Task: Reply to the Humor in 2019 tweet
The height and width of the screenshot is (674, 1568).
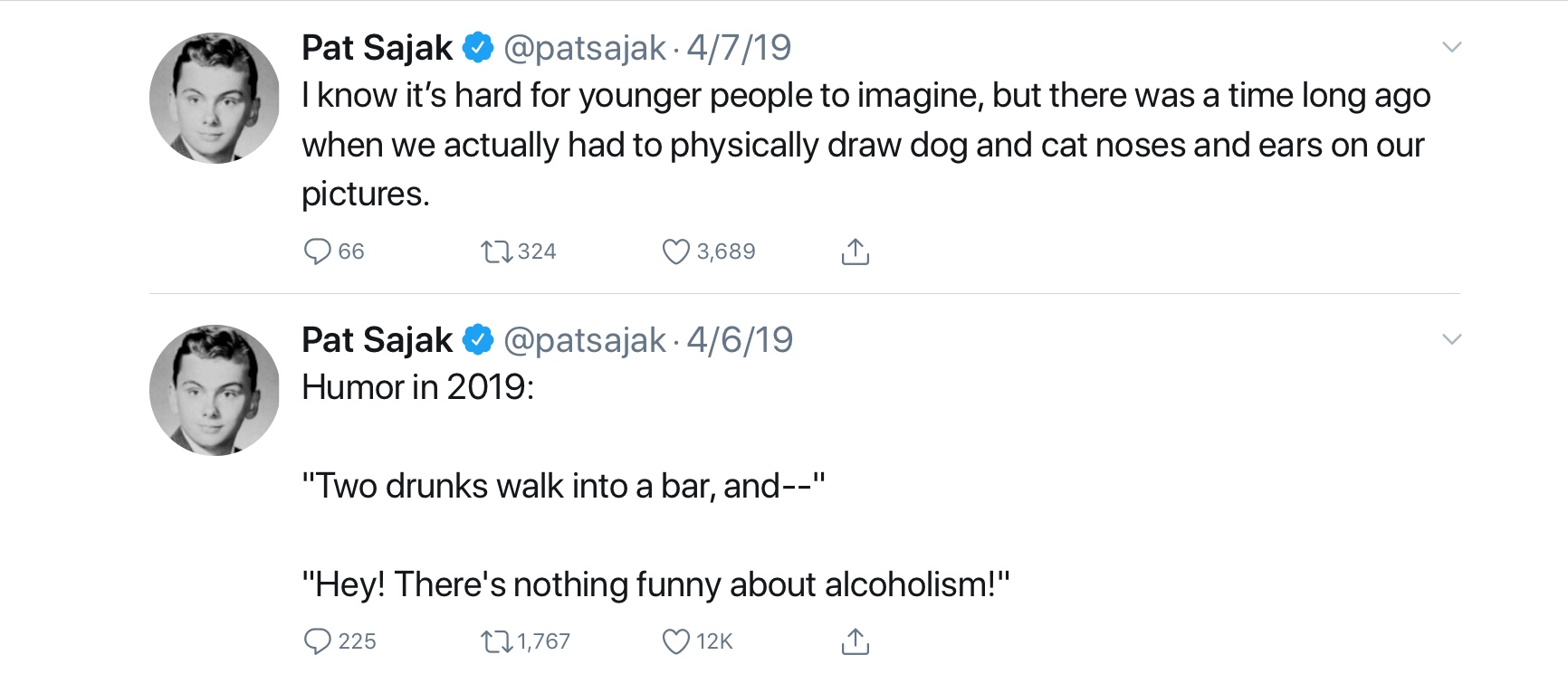Action: click(x=318, y=641)
